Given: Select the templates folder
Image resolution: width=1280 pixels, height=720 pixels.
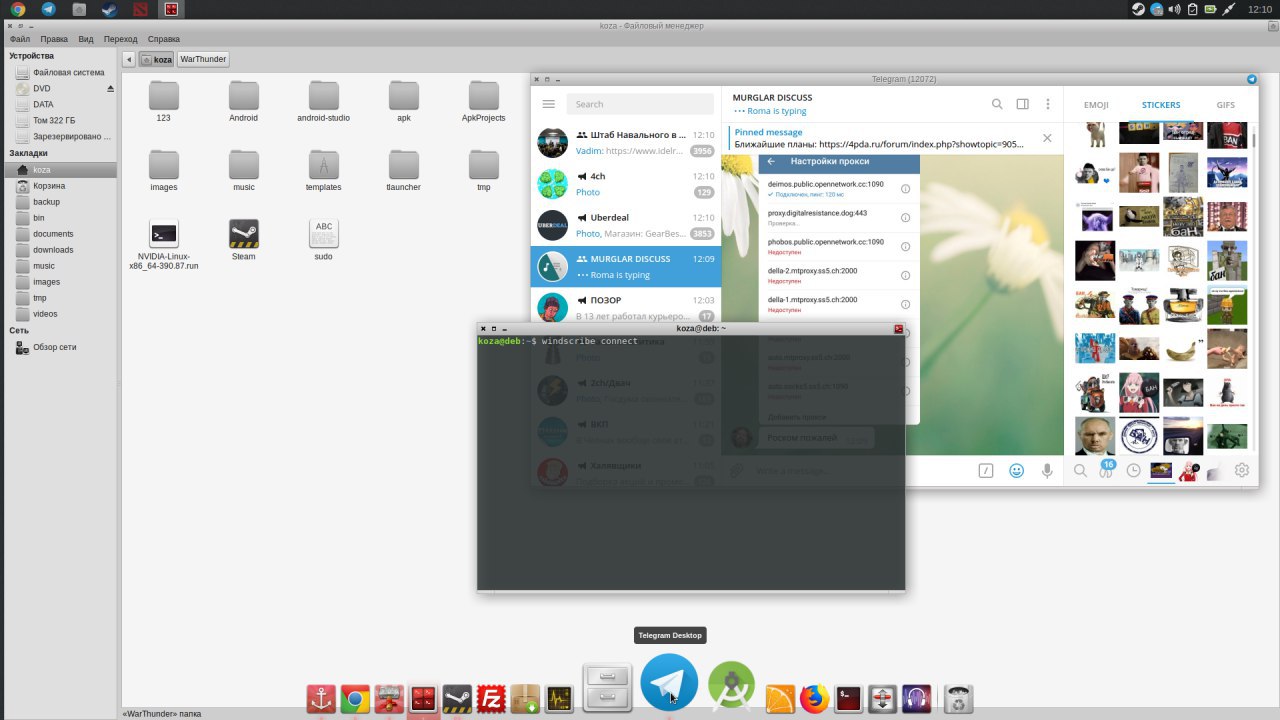Looking at the screenshot, I should (323, 170).
